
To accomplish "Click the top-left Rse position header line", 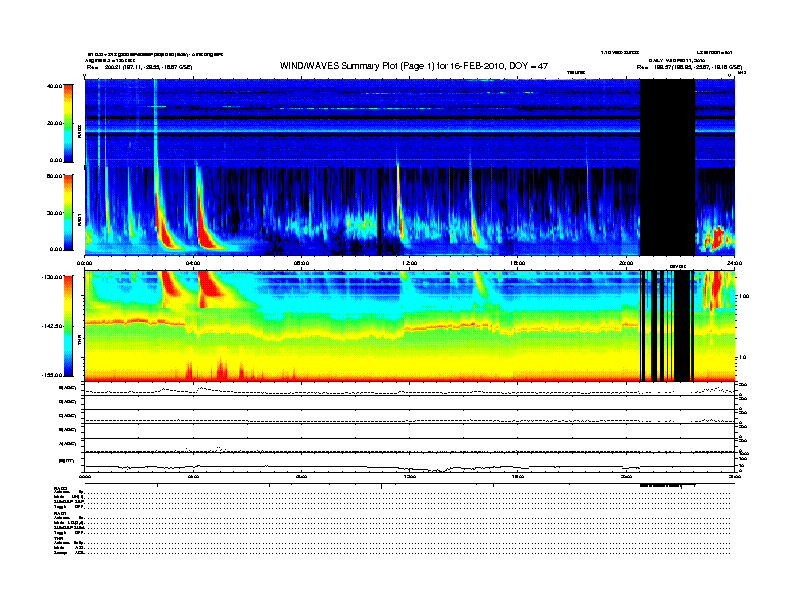I will (x=139, y=67).
